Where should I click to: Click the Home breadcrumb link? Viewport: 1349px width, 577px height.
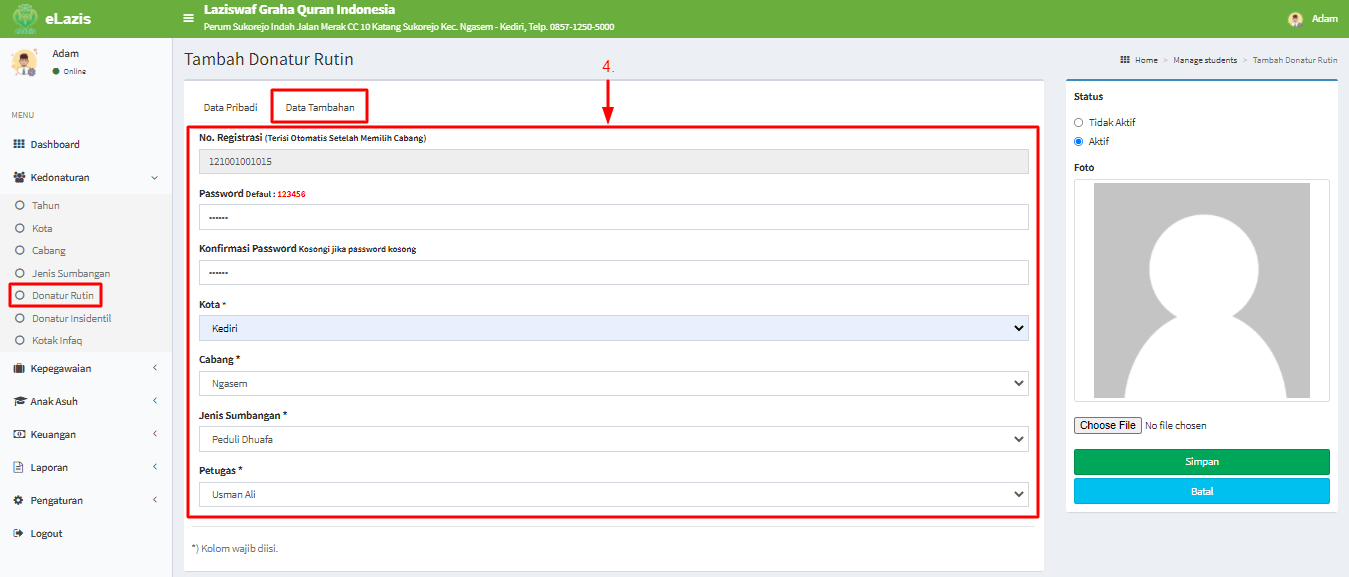(1146, 60)
